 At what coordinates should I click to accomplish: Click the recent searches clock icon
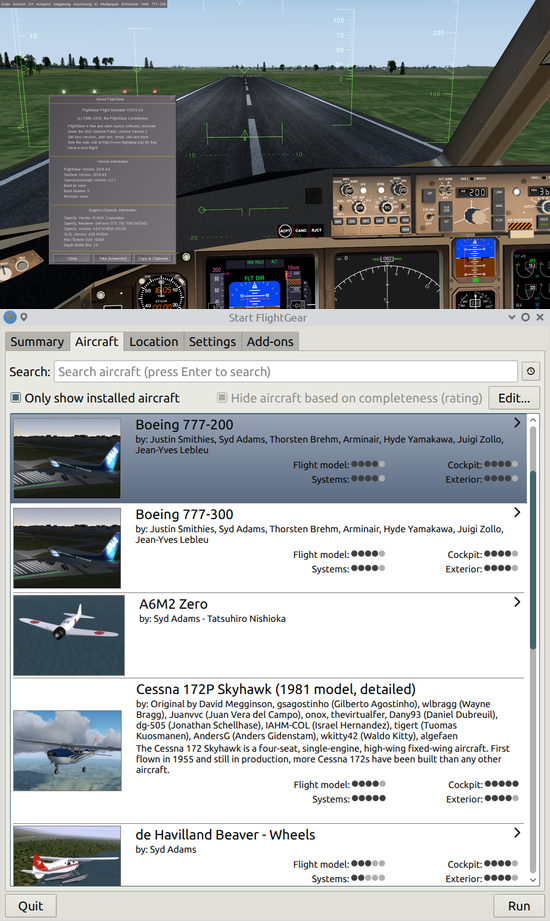coord(531,371)
